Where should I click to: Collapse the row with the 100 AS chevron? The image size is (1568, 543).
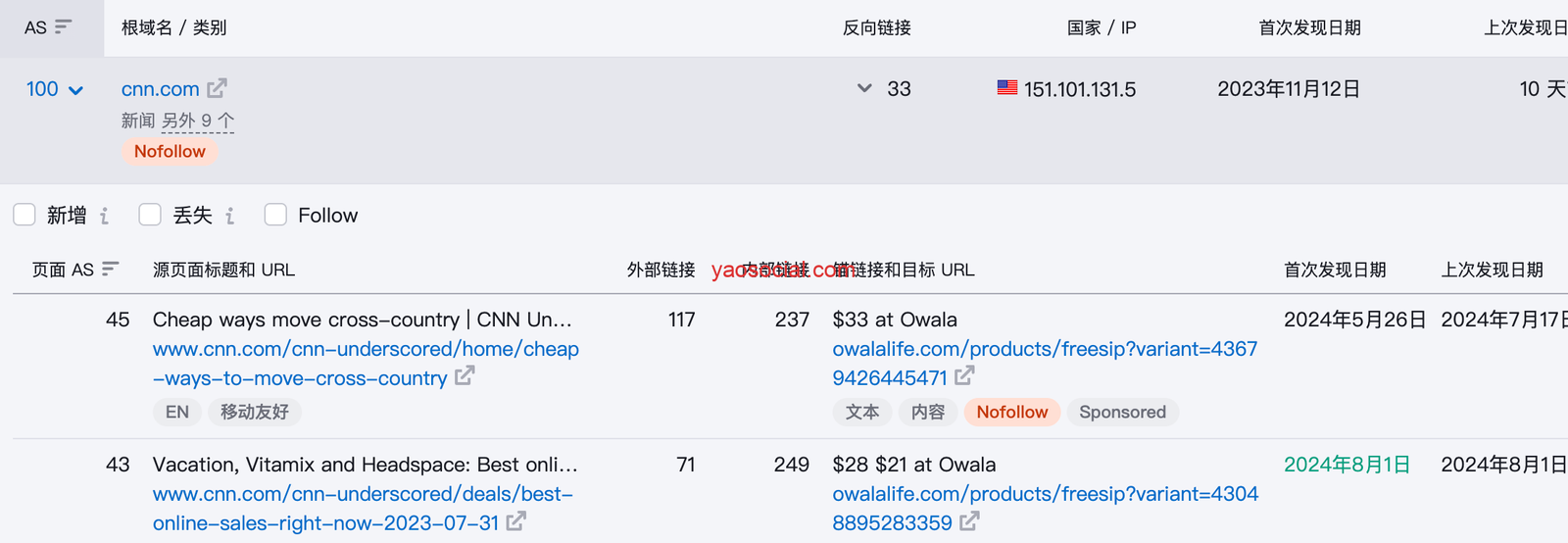click(75, 90)
